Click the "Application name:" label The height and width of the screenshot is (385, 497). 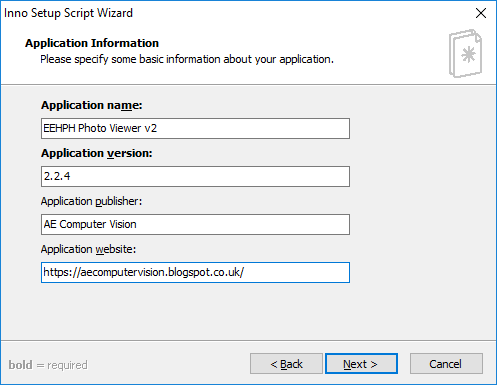92,105
